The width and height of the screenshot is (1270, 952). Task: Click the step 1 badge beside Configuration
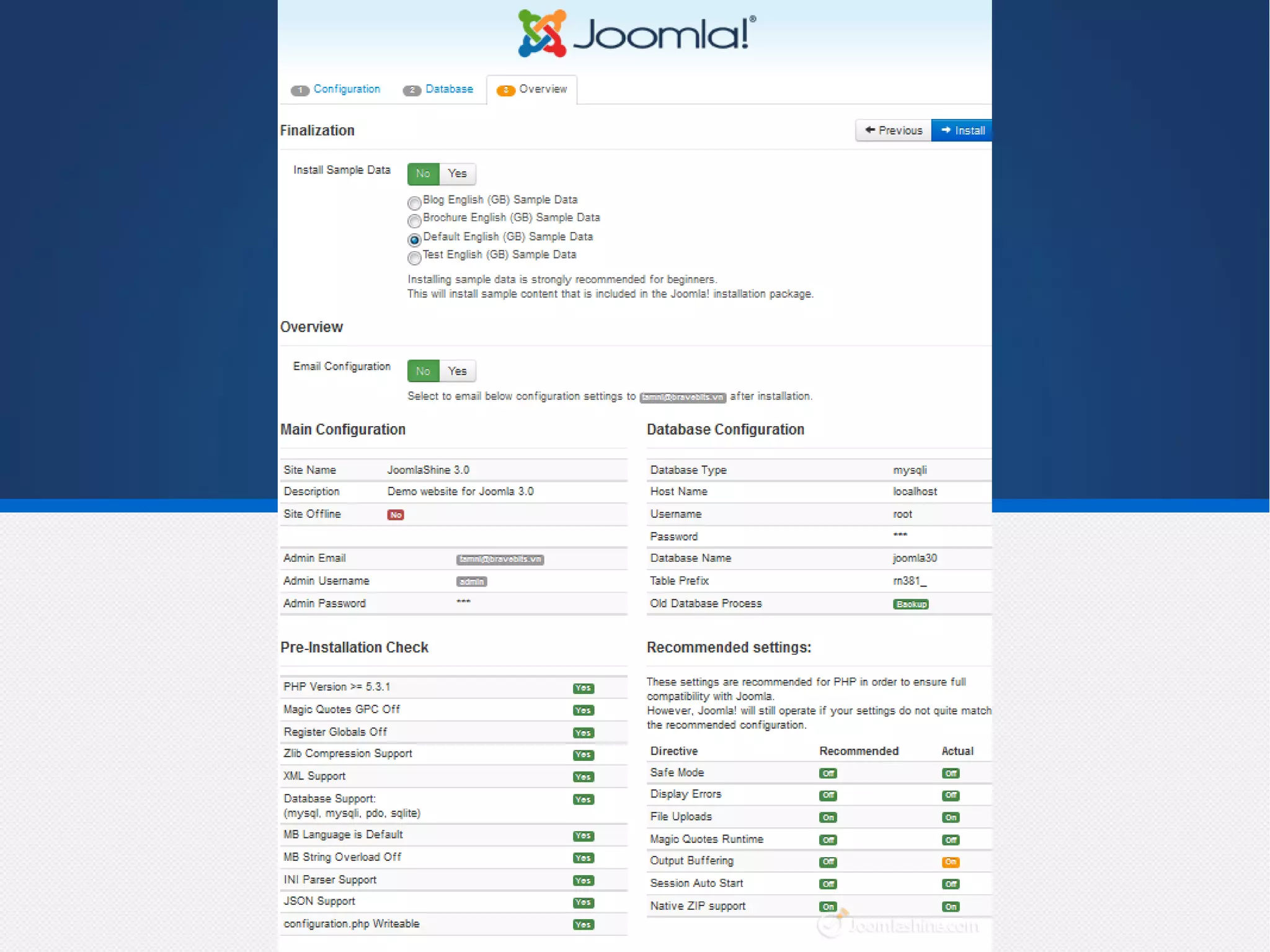[x=300, y=91]
